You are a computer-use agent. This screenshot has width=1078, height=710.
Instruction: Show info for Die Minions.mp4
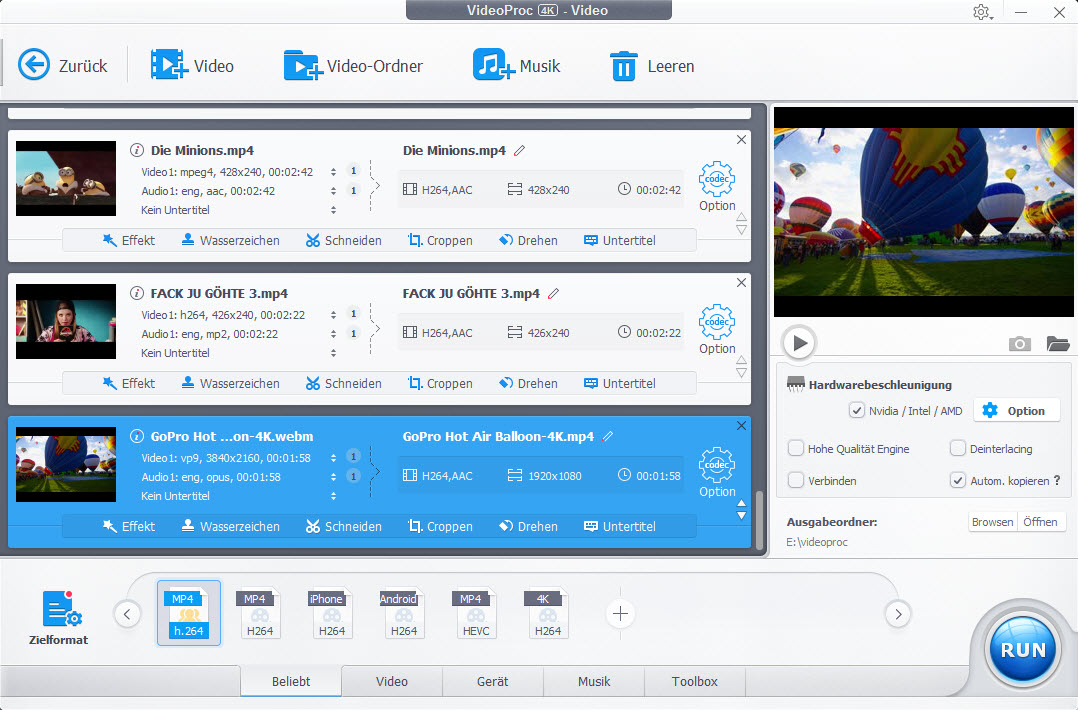(137, 150)
